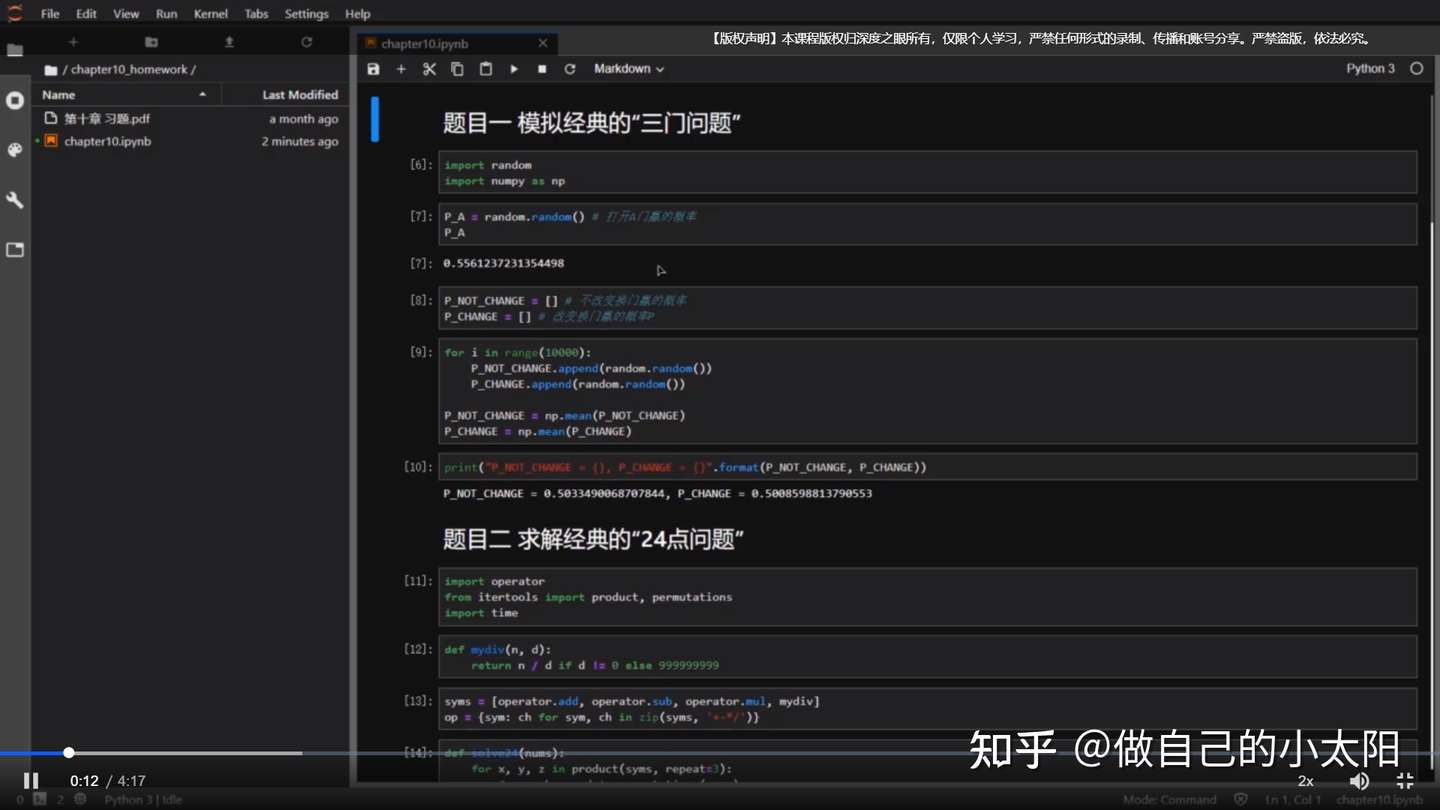The width and height of the screenshot is (1440, 810).
Task: Open the Kernel menu
Action: 211,14
